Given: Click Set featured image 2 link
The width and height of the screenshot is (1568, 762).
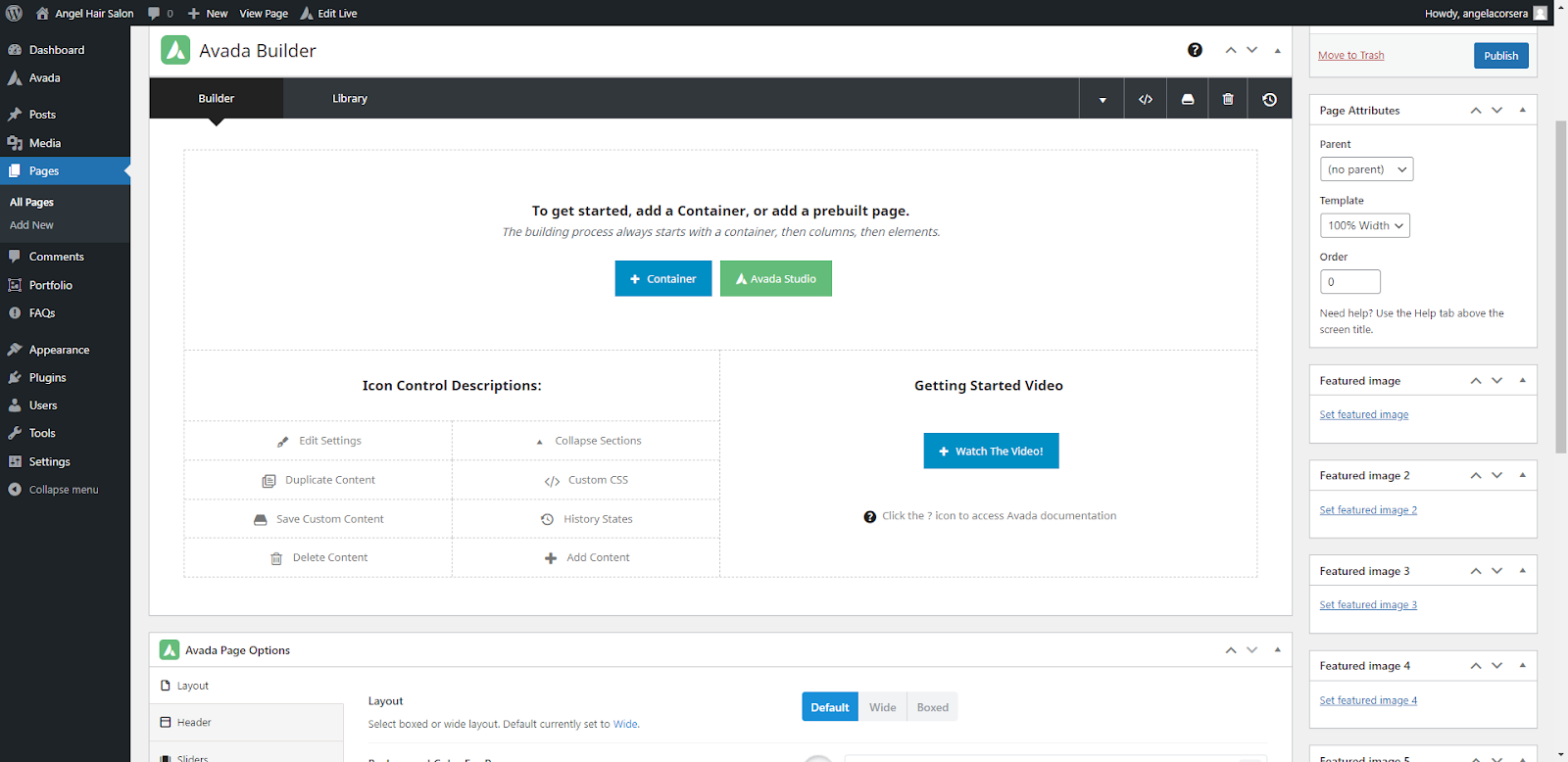Looking at the screenshot, I should pyautogui.click(x=1368, y=510).
